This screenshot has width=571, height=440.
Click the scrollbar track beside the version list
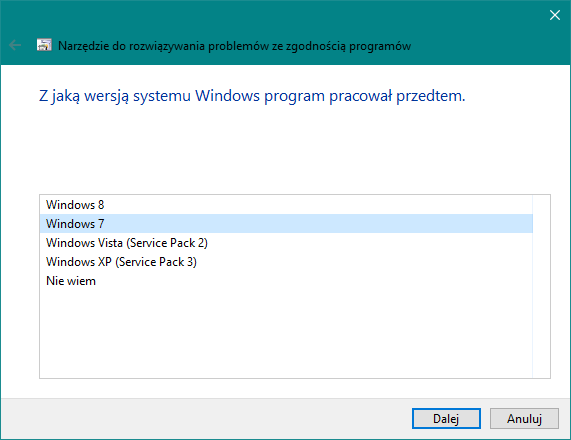(541, 286)
